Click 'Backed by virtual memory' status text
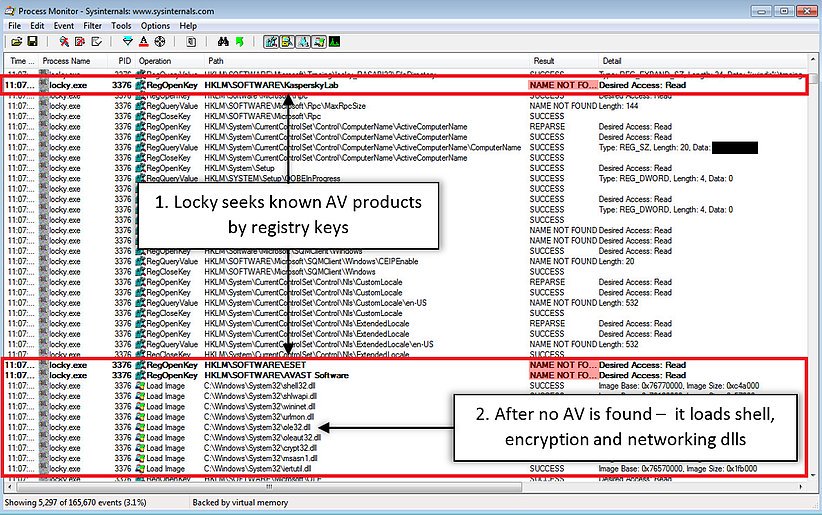 point(240,502)
